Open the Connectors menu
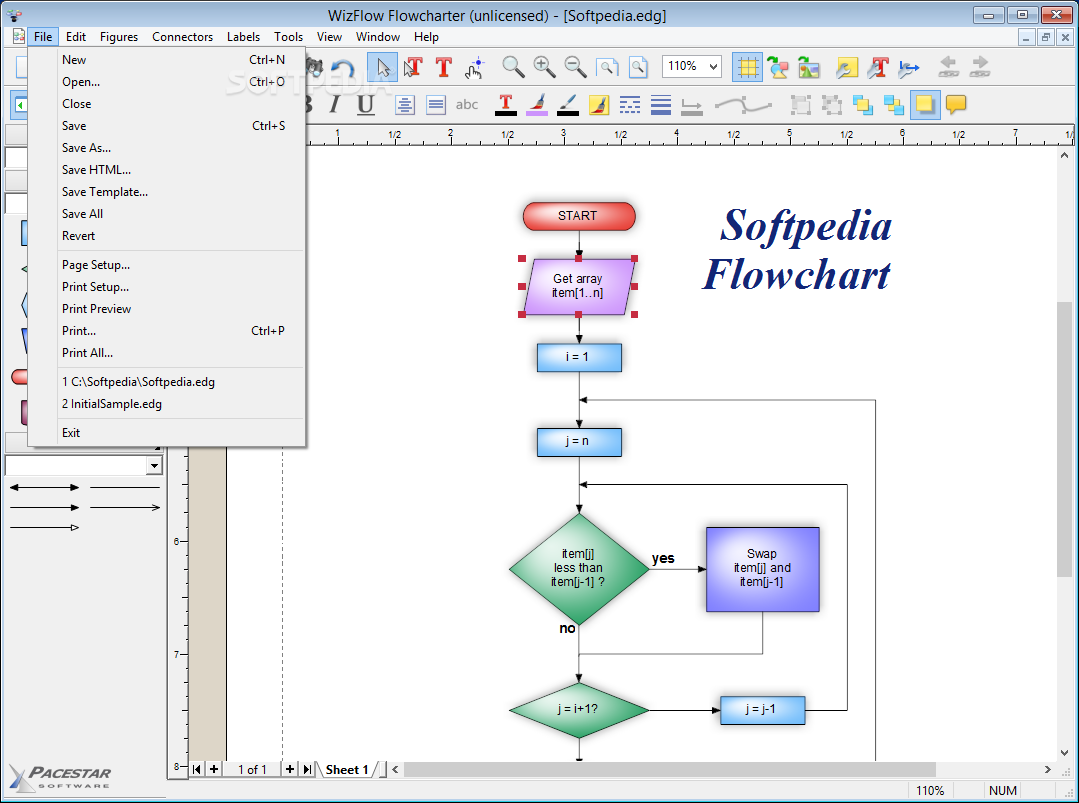 [x=182, y=37]
